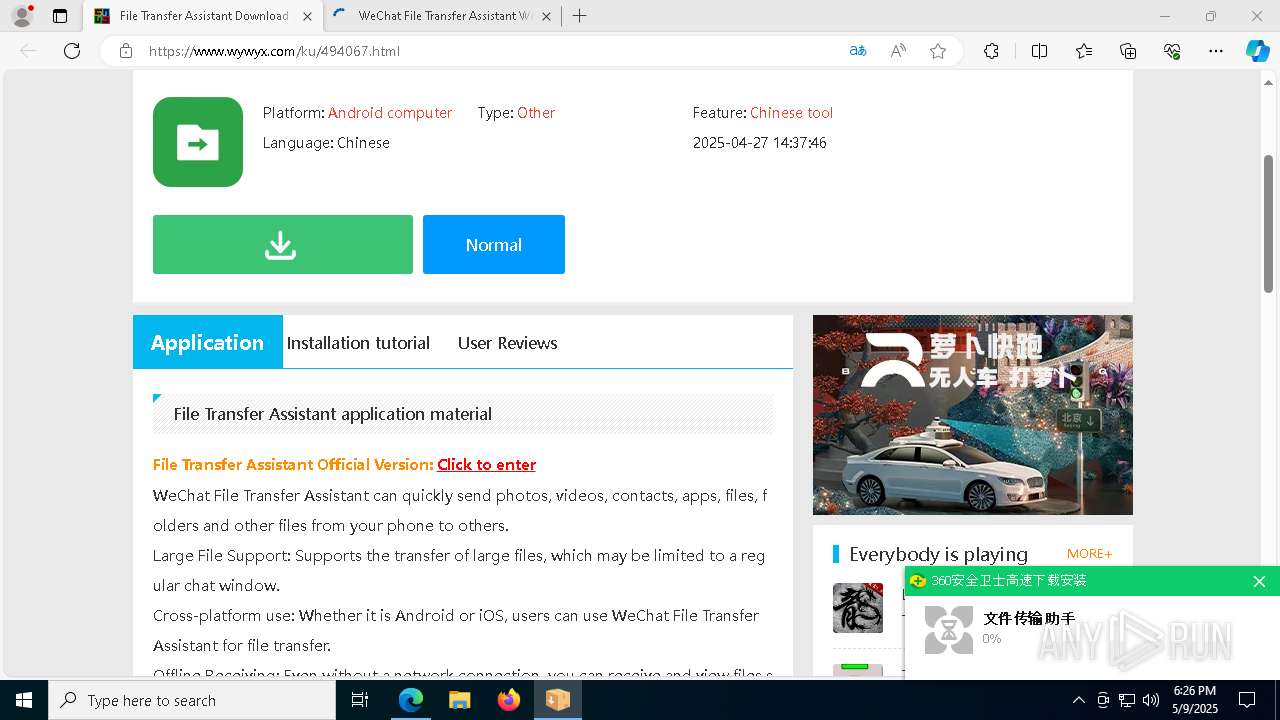Screen dimensions: 1280x720
Task: Click the taskbar search box
Action: point(192,700)
